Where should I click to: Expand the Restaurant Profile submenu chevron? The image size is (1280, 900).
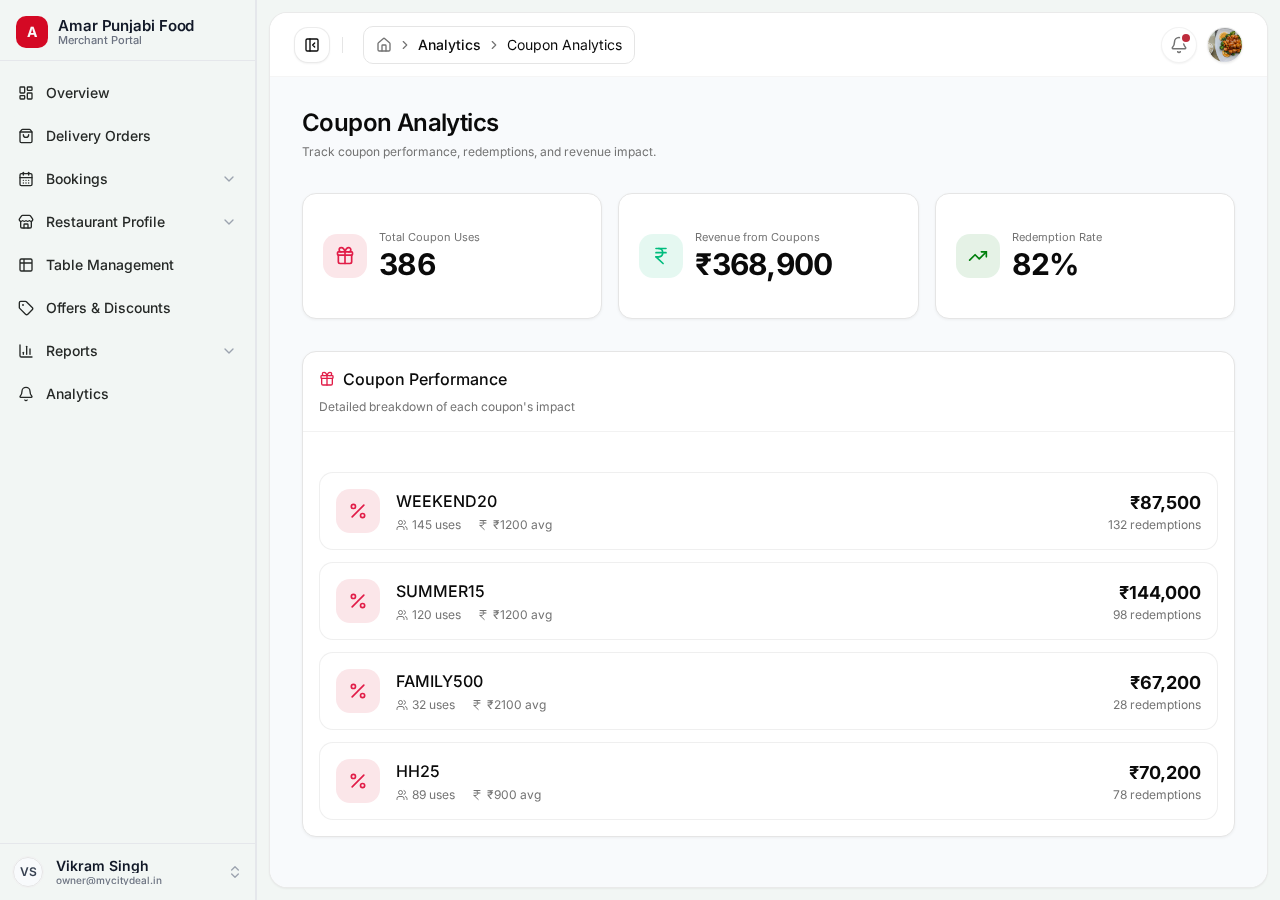click(229, 222)
